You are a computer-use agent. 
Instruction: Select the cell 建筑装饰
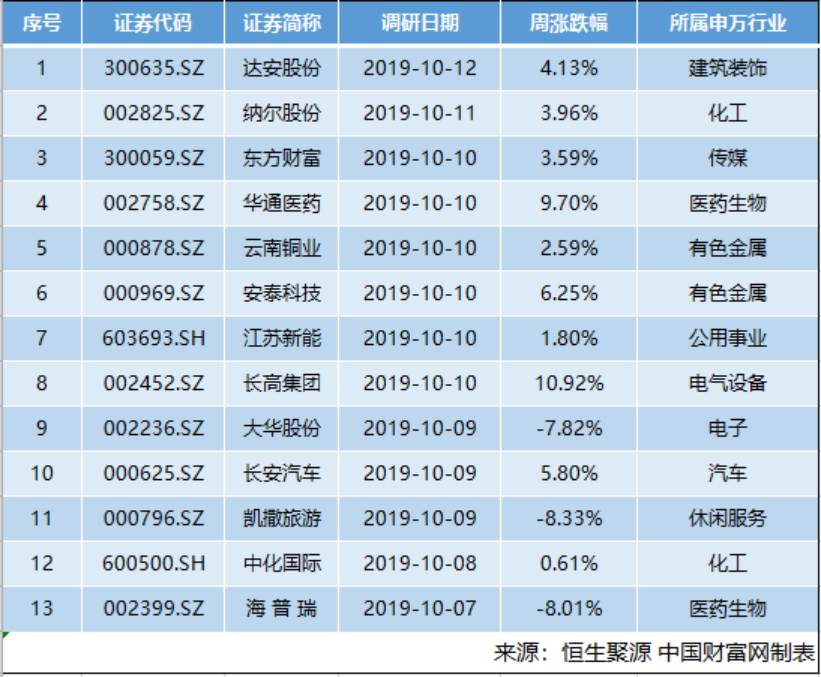(728, 68)
